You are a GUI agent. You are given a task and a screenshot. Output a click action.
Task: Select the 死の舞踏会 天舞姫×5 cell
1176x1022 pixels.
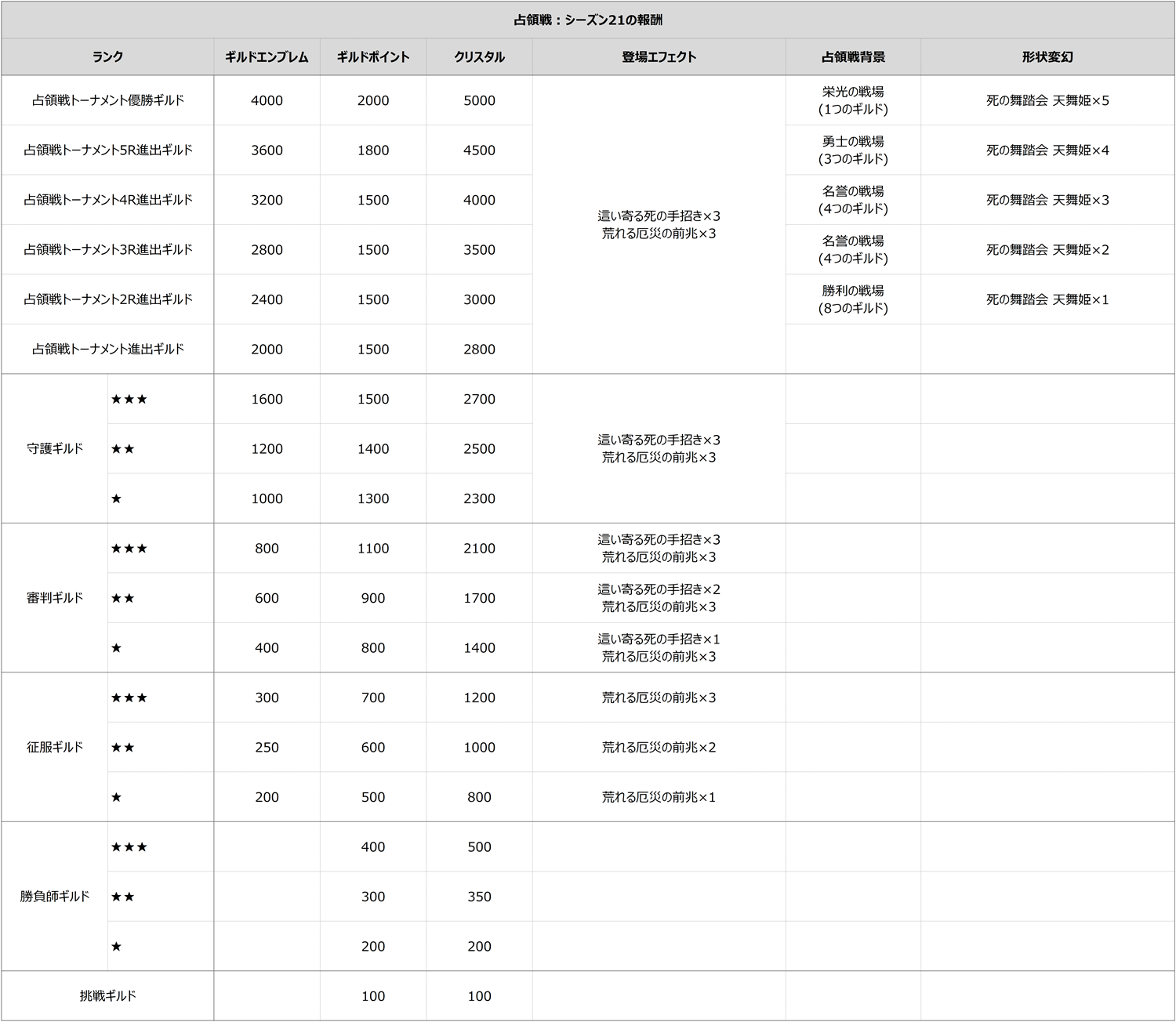click(x=1047, y=100)
